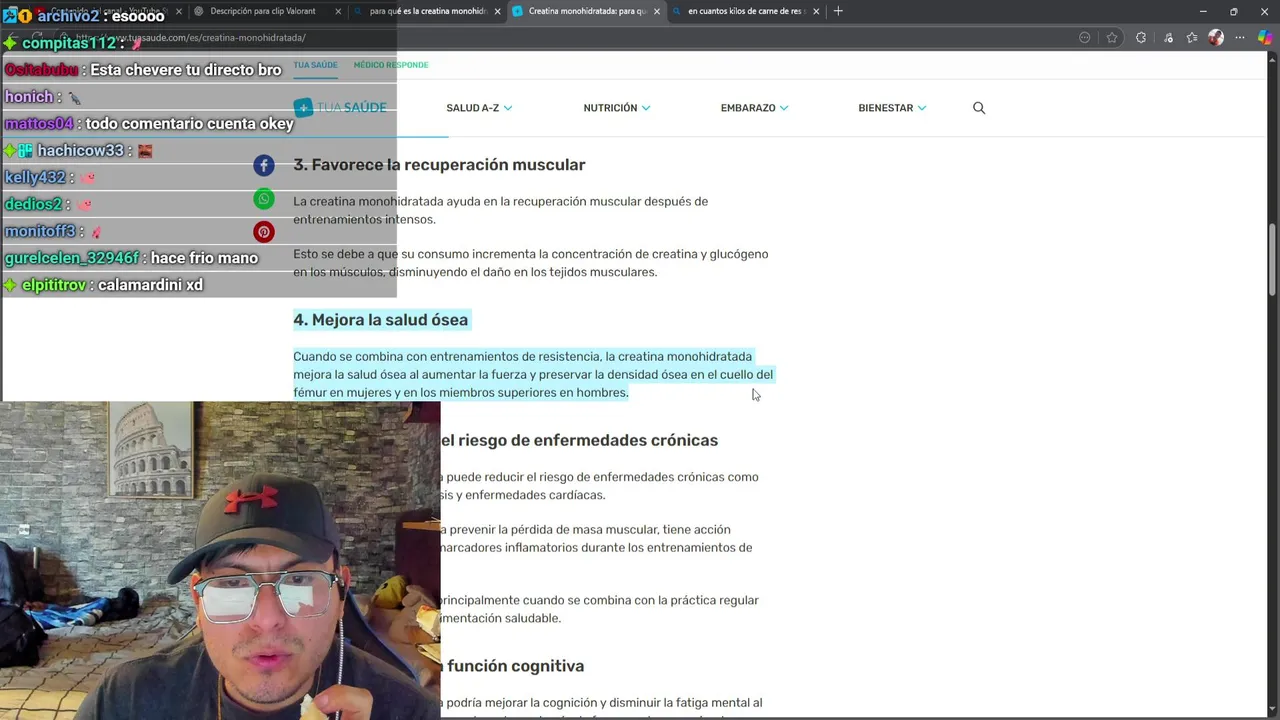Open browser settings and more menu

tap(1241, 38)
